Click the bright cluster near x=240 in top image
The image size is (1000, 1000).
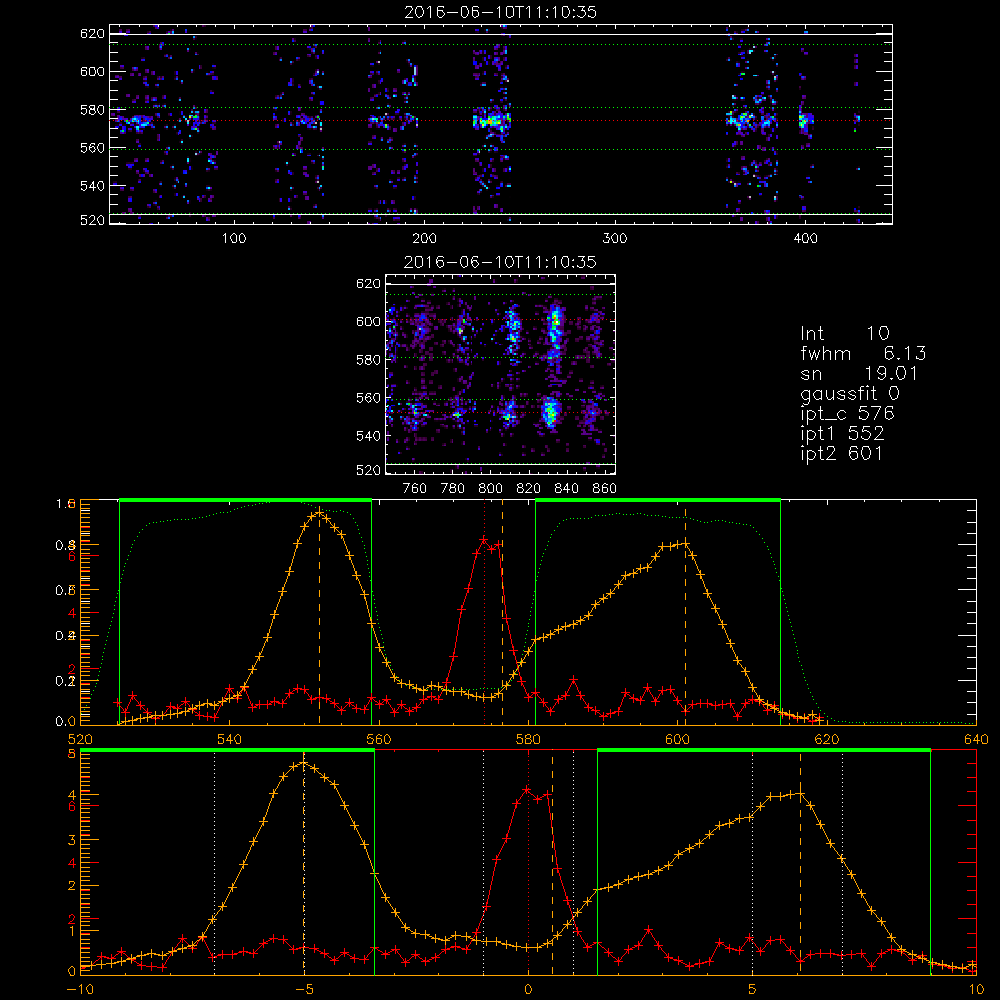tap(492, 121)
